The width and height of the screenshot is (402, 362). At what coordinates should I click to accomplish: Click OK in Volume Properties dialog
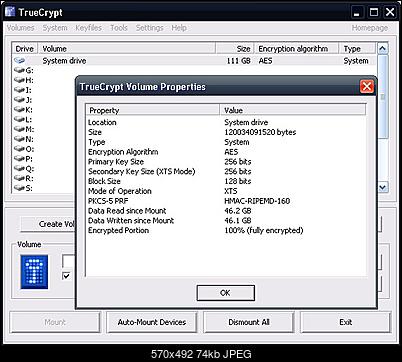[x=226, y=293]
